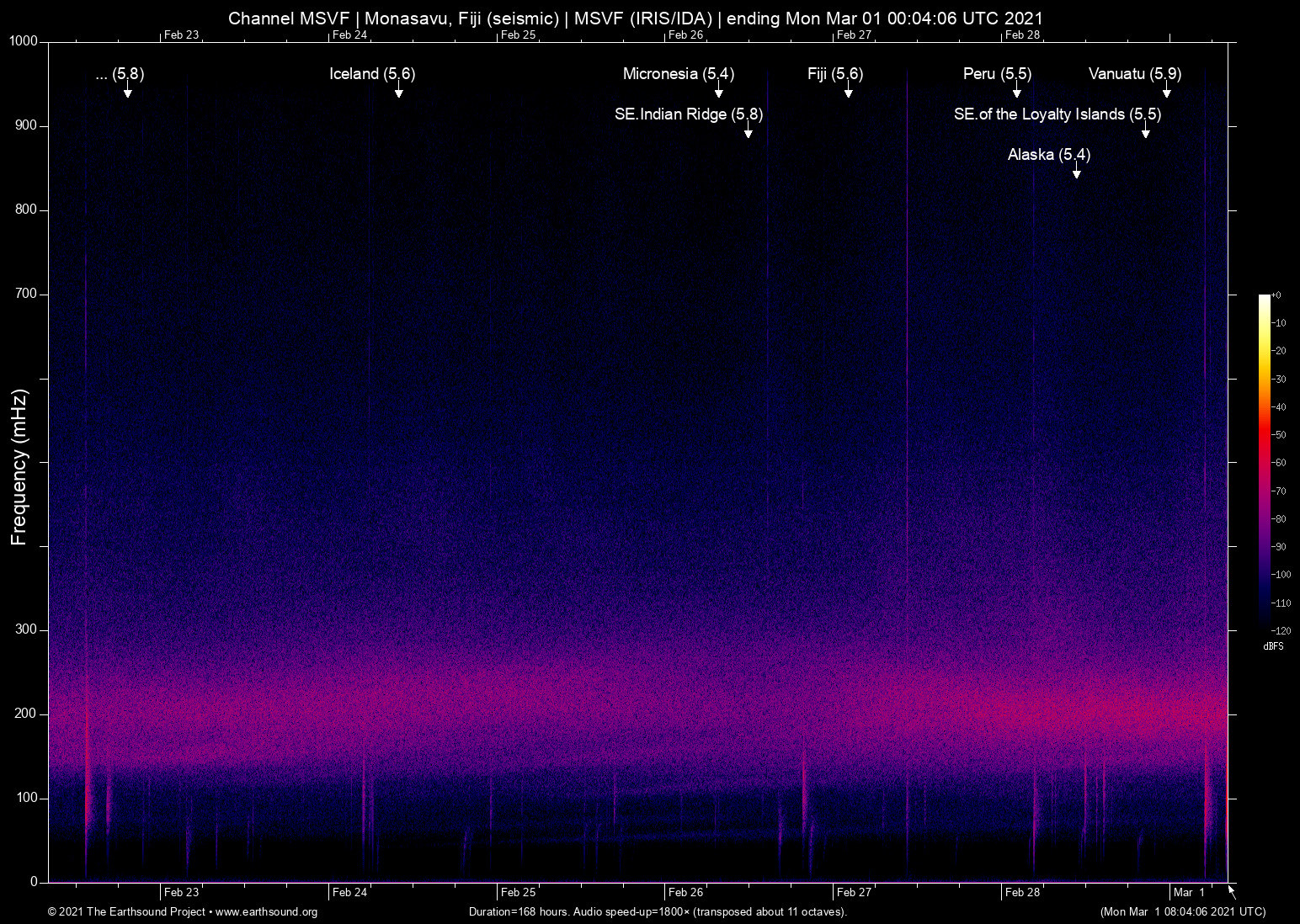Click the www.earthsound.org link in footer
The image size is (1300, 924).
pos(266,912)
